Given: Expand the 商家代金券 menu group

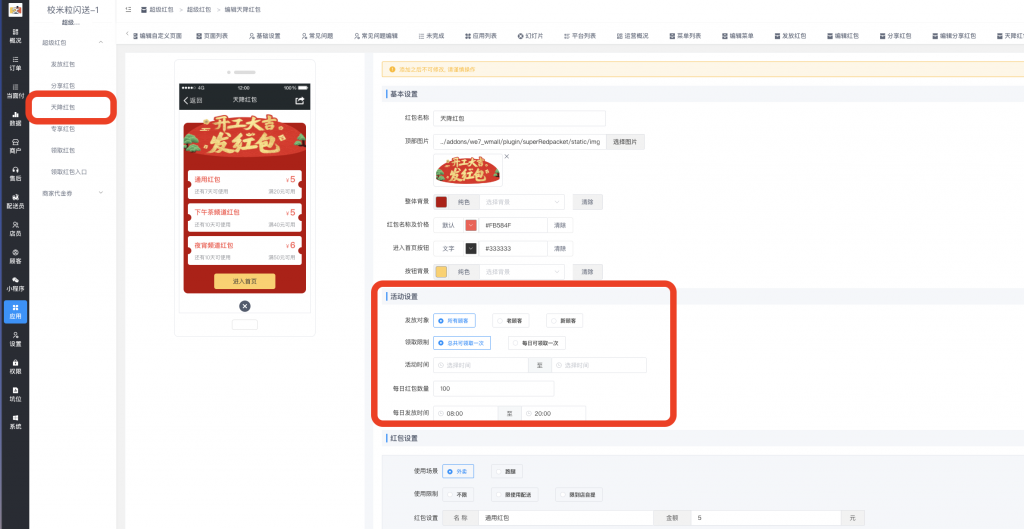Looking at the screenshot, I should tap(101, 193).
